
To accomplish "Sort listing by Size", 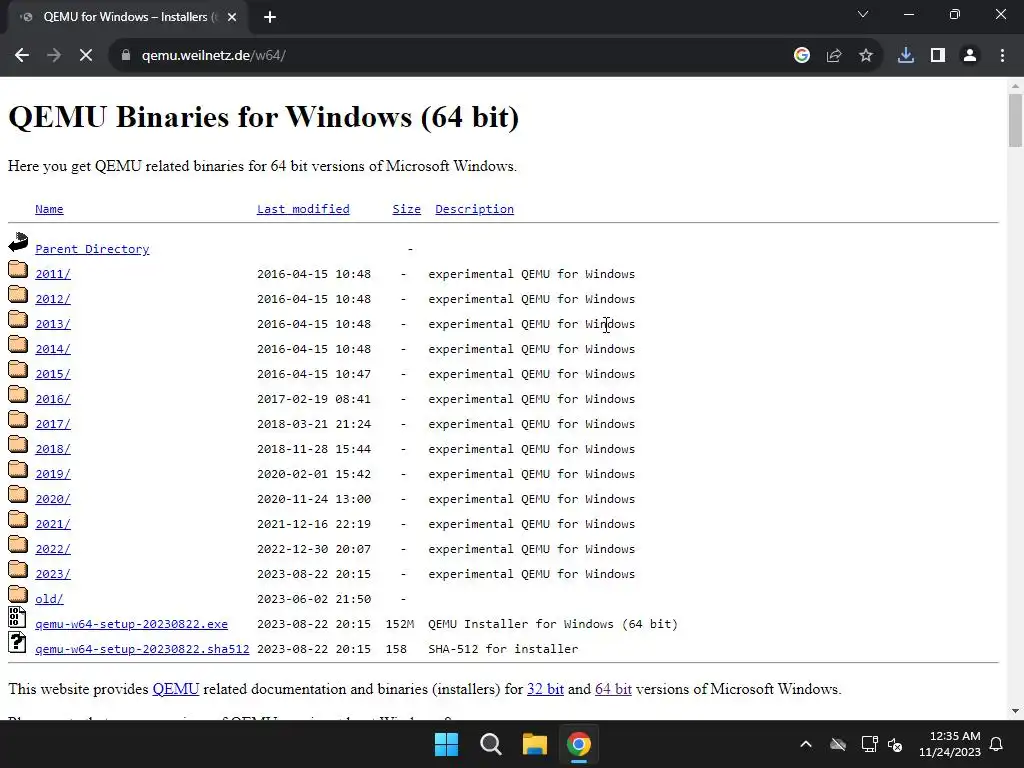I will pyautogui.click(x=406, y=209).
